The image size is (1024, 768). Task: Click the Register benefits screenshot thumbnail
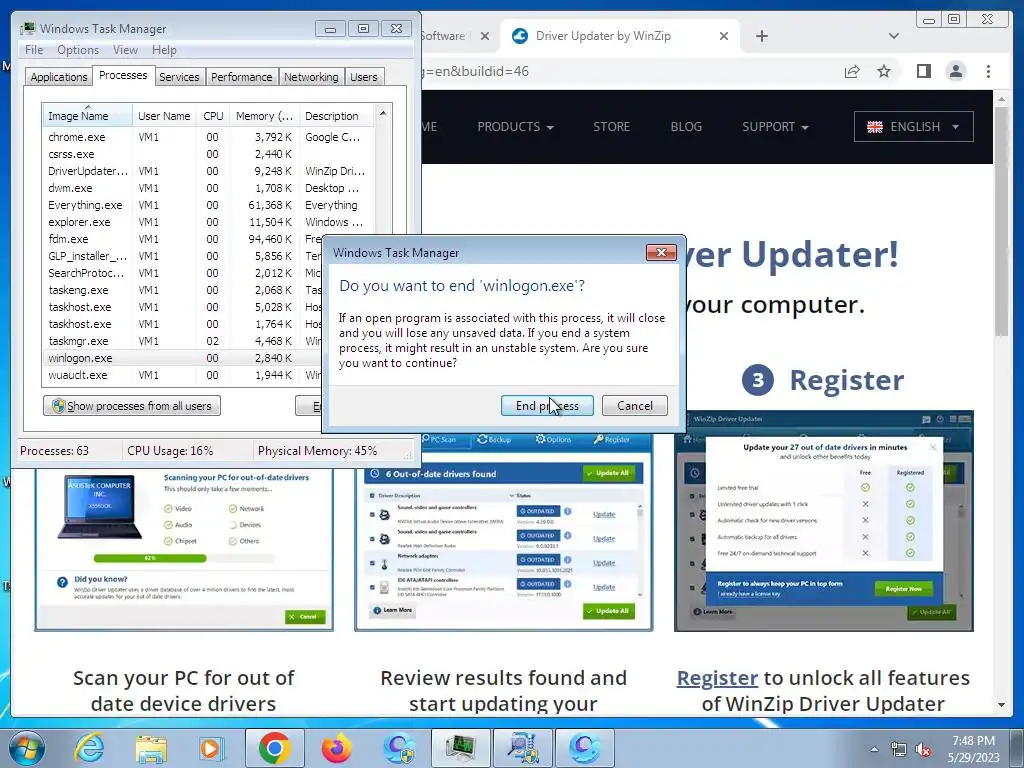tap(824, 520)
